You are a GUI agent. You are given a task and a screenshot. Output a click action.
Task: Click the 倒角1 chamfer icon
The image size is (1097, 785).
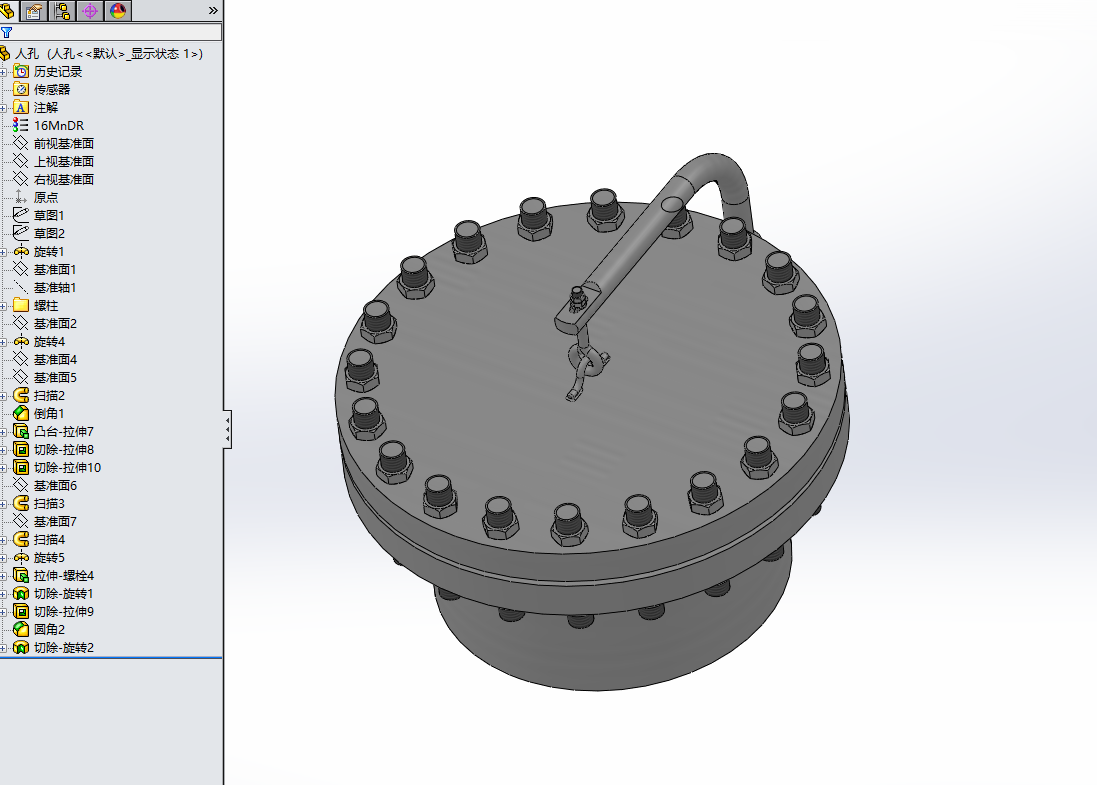pyautogui.click(x=21, y=413)
